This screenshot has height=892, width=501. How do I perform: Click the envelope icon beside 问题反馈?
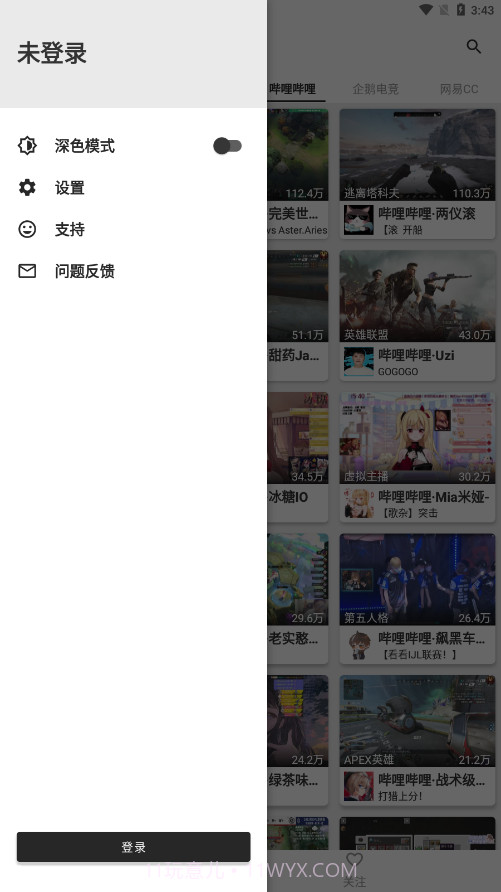coord(27,271)
